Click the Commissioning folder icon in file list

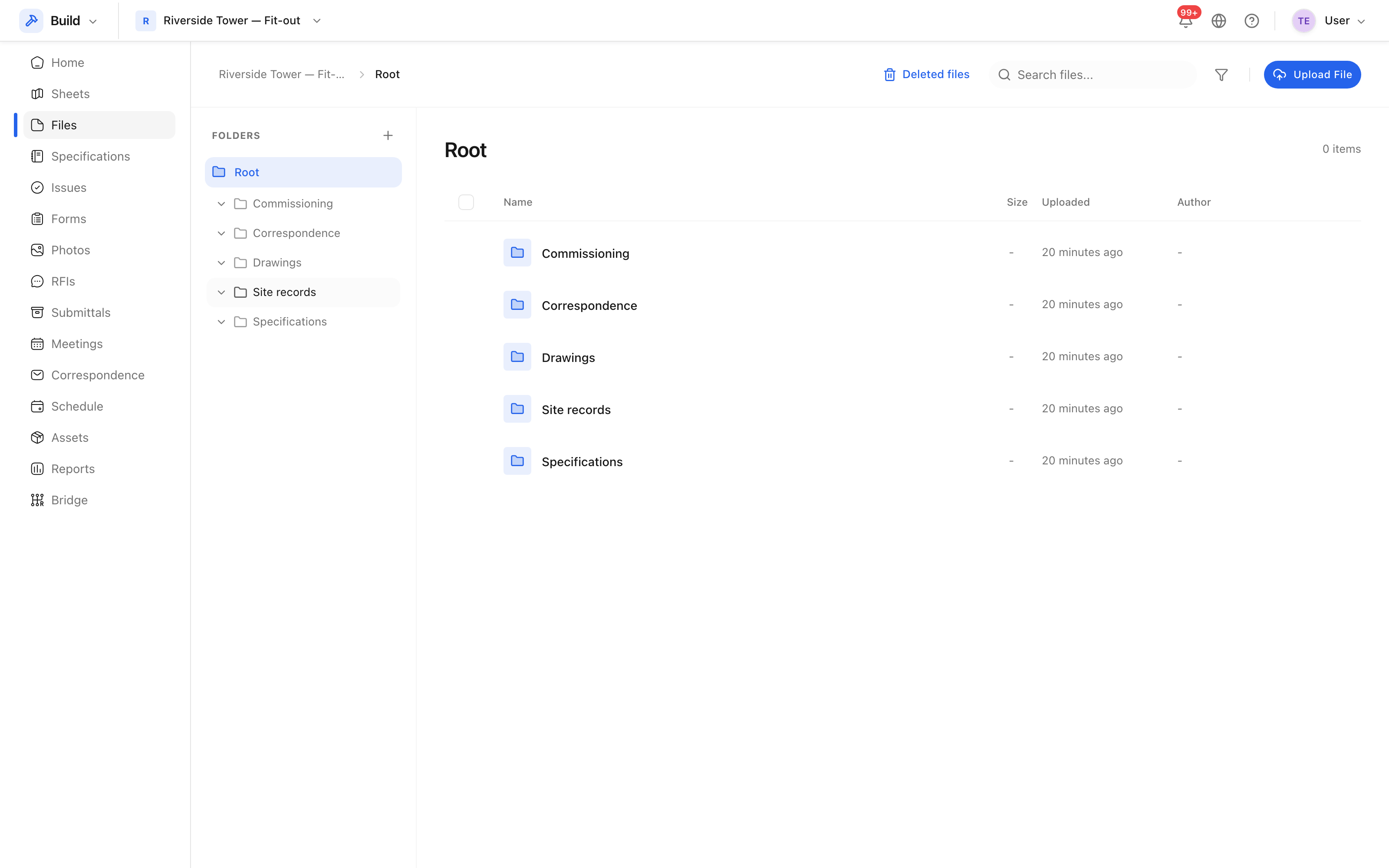point(517,253)
